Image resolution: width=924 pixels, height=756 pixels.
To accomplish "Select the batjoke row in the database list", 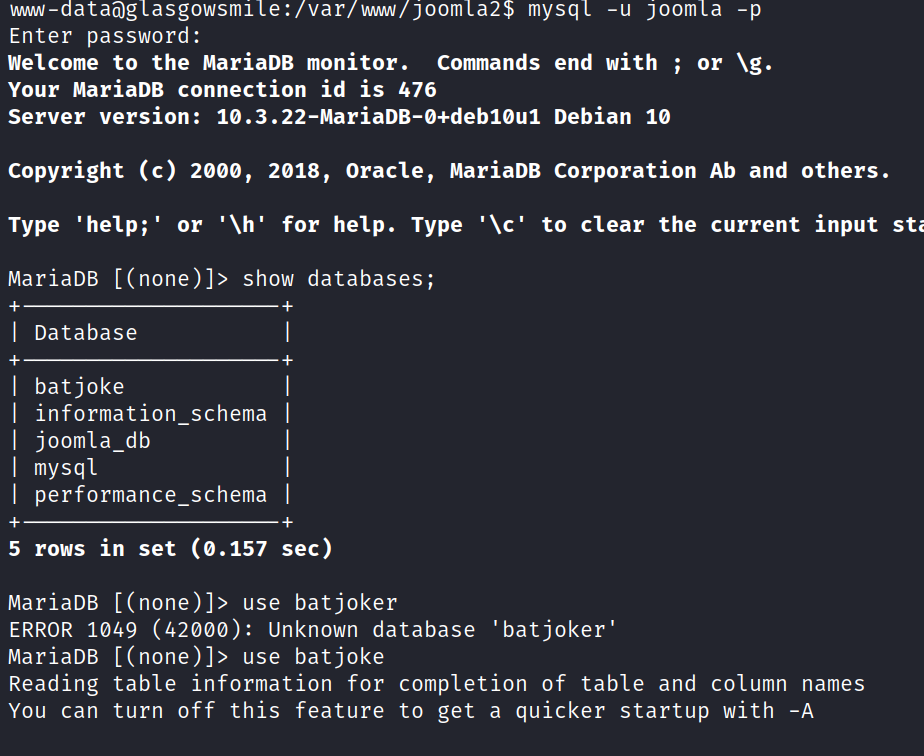I will 80,387.
